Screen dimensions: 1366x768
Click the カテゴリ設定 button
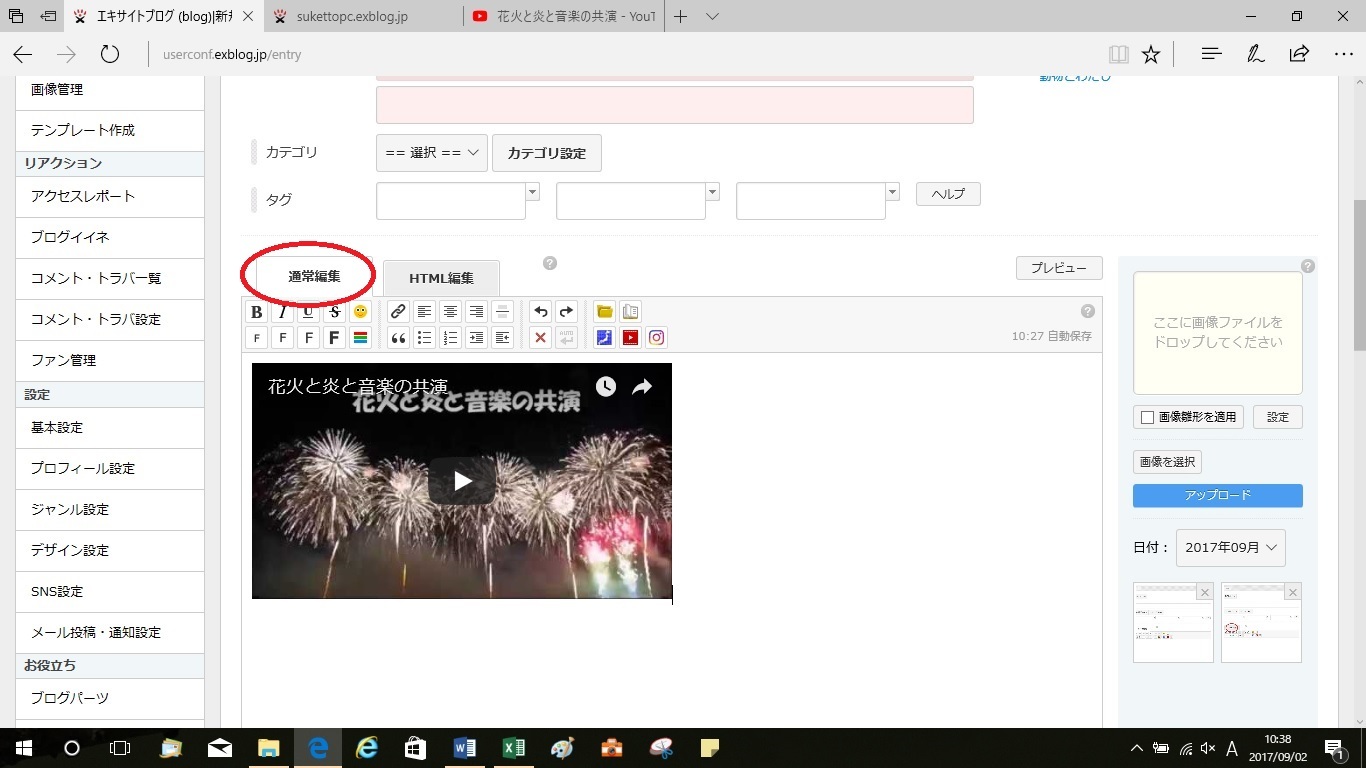tap(546, 153)
